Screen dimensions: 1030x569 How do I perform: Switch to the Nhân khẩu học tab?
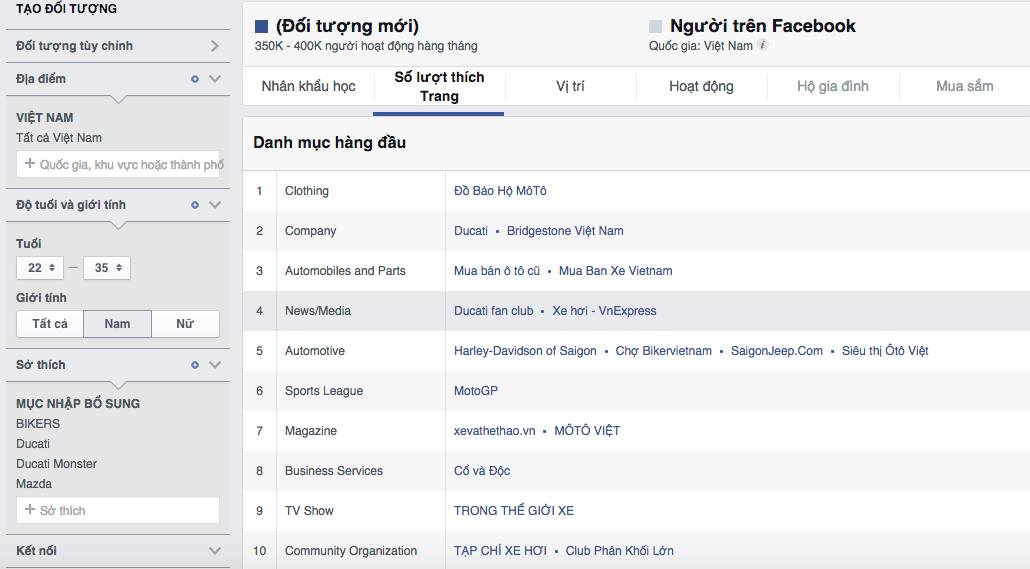pyautogui.click(x=308, y=86)
